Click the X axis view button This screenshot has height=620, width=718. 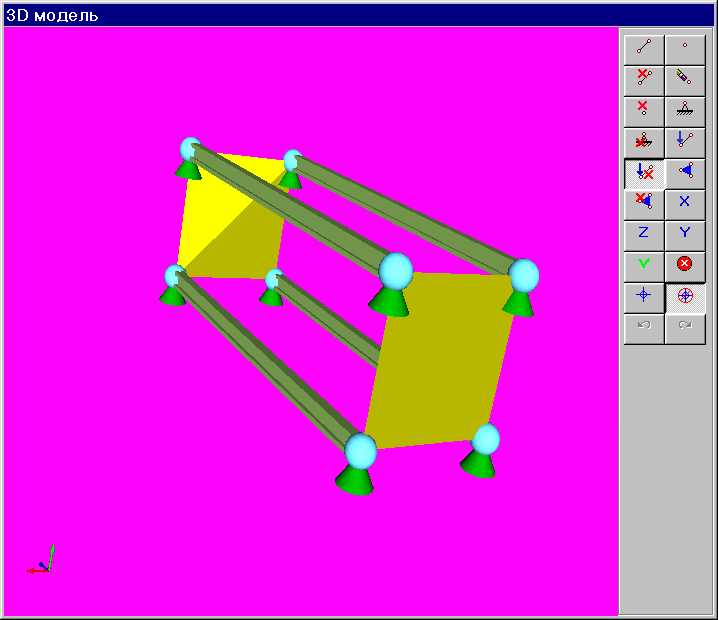coord(685,205)
